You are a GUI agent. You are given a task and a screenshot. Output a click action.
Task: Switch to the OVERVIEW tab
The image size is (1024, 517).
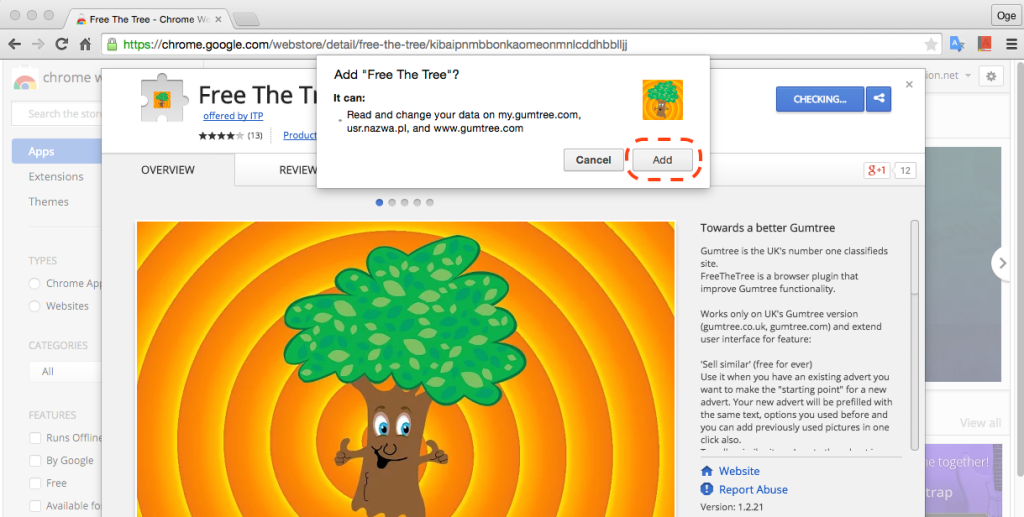tap(168, 170)
